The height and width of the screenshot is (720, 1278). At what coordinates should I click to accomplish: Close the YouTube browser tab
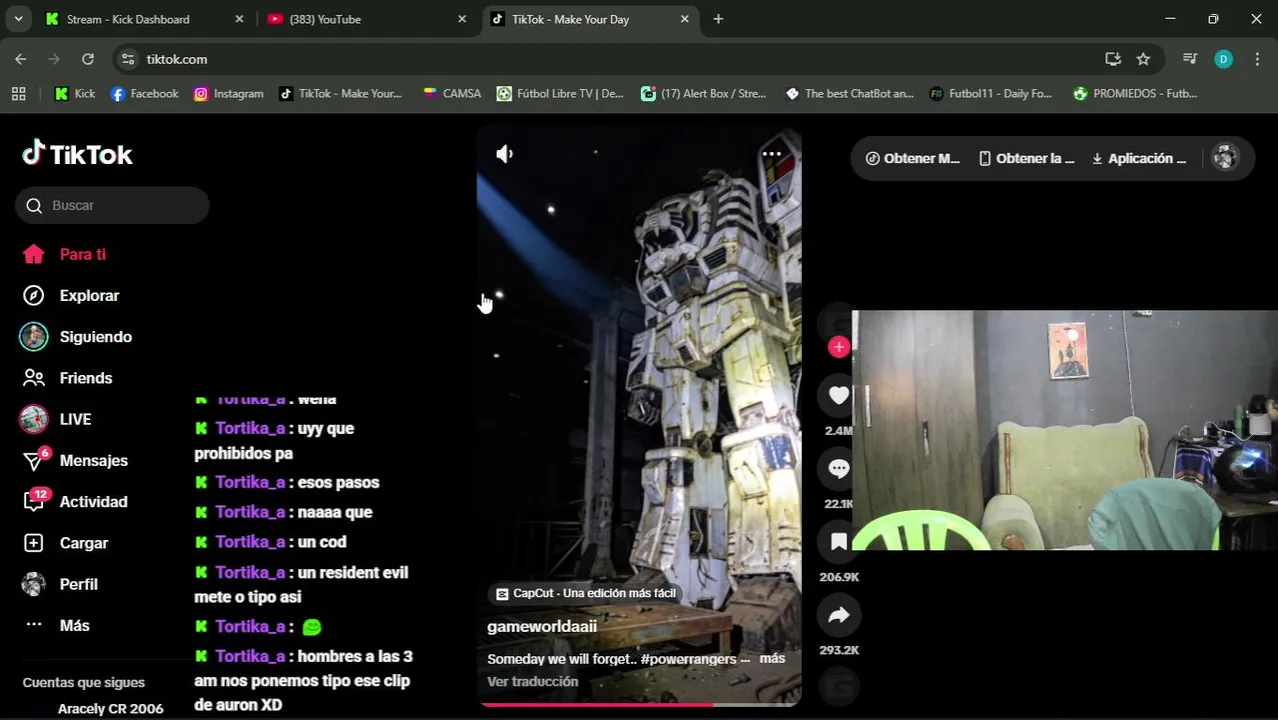tap(461, 19)
